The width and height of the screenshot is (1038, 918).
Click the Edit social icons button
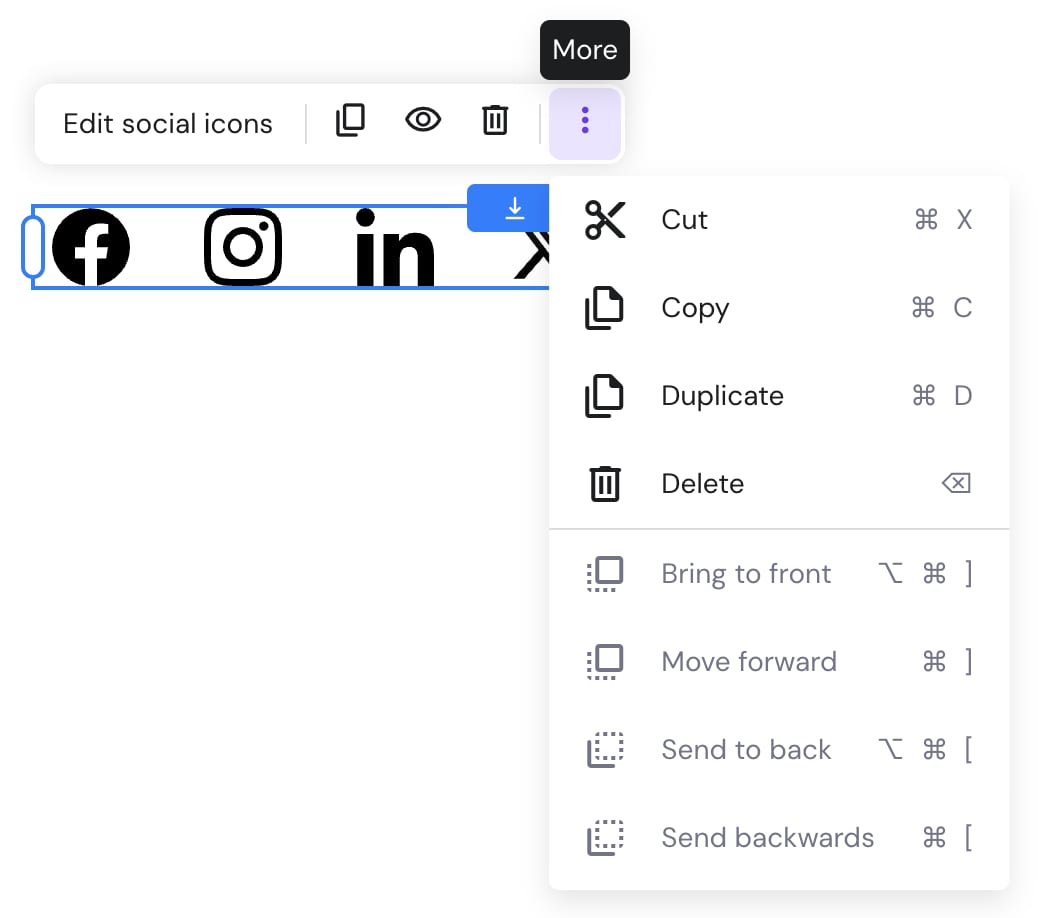[x=167, y=123]
